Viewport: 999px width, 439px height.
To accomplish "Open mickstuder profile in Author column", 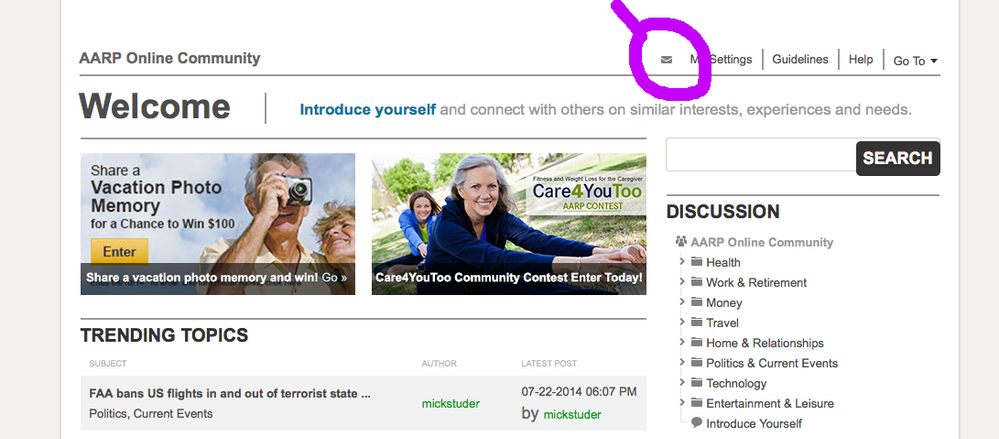I will click(x=450, y=403).
